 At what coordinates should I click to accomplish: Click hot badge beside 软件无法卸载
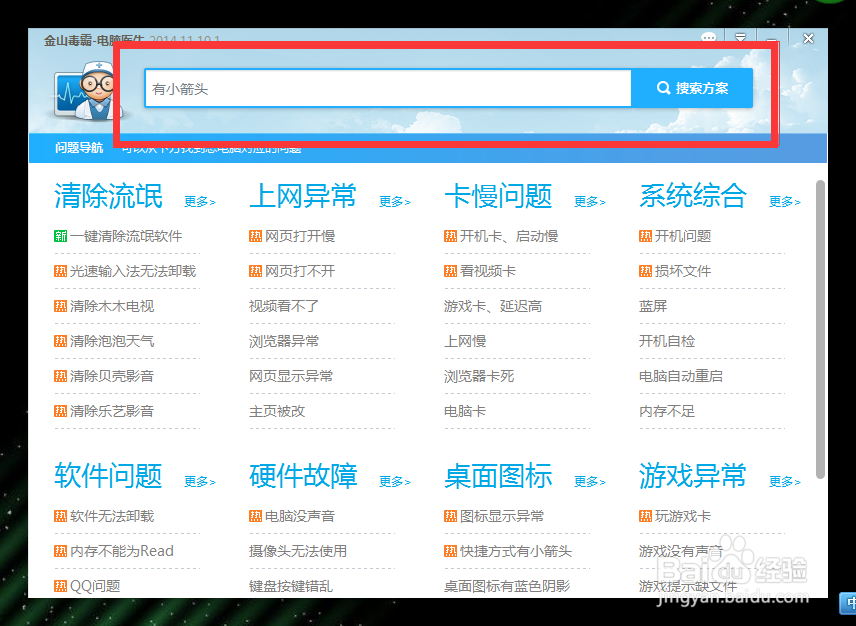coord(61,516)
